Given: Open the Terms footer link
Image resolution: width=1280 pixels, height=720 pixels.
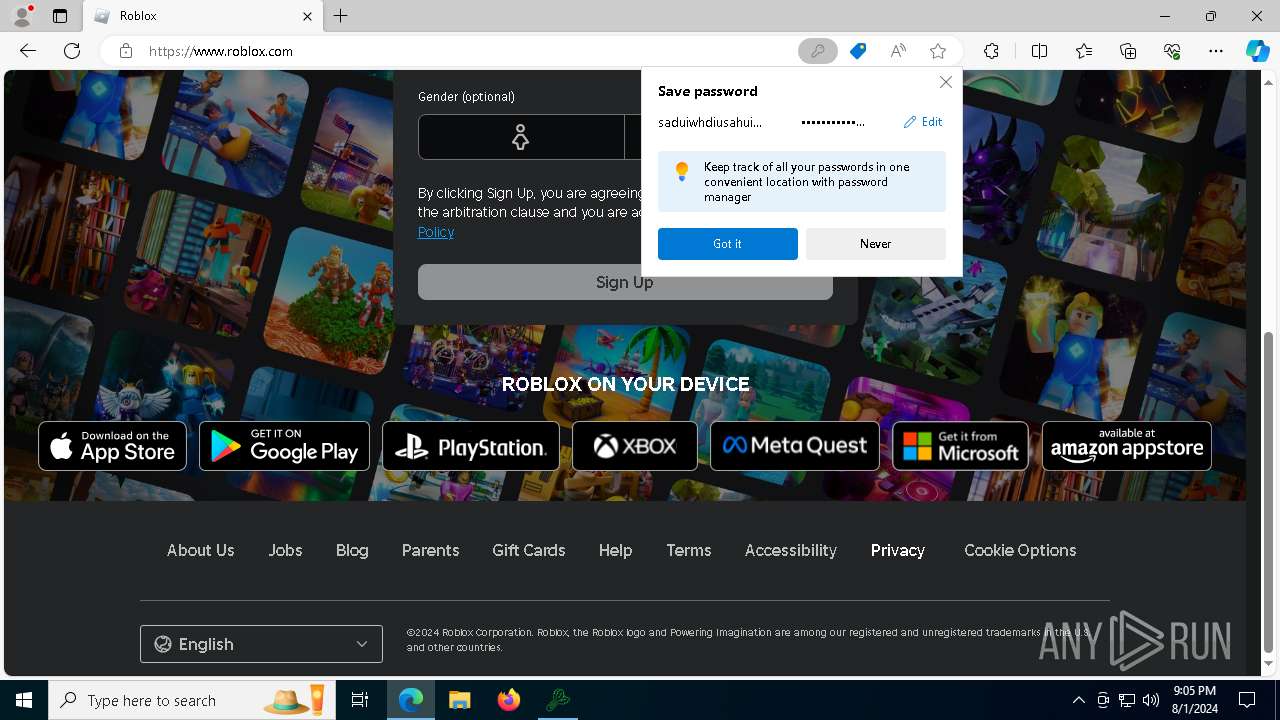Looking at the screenshot, I should point(689,550).
